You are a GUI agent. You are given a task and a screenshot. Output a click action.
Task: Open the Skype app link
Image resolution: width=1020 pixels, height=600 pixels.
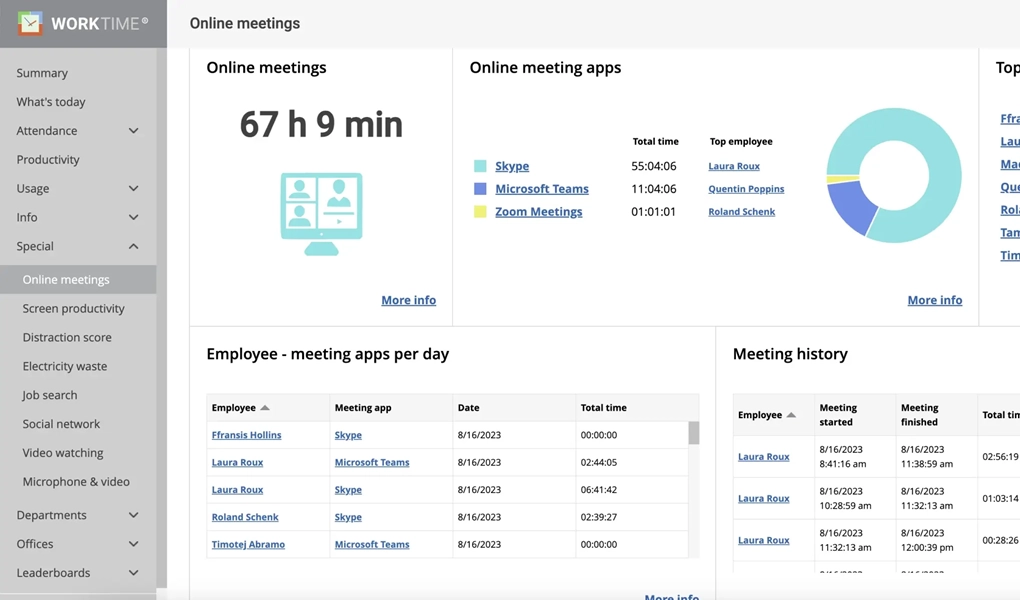512,165
